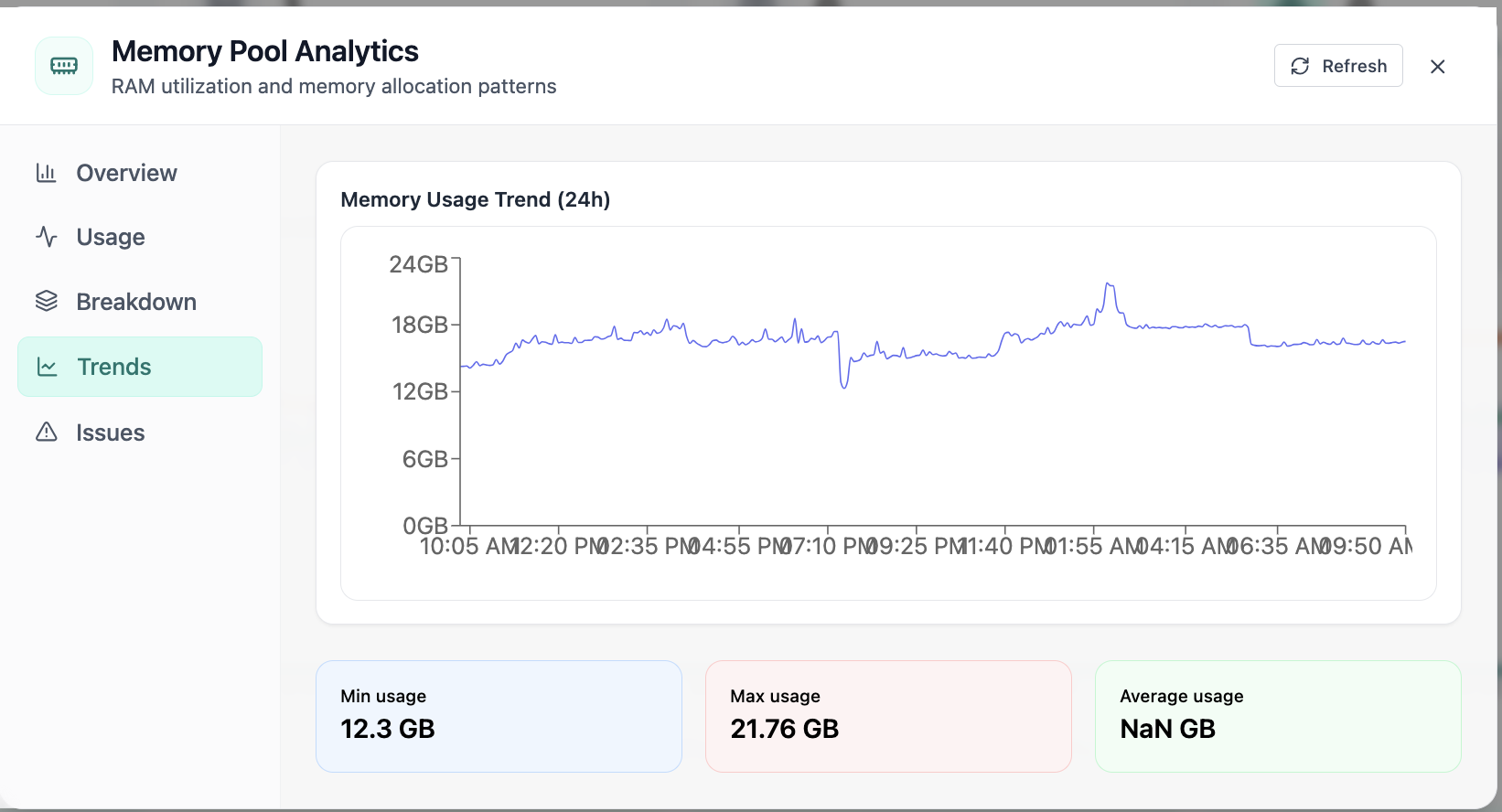Image resolution: width=1502 pixels, height=812 pixels.
Task: Click the RAM utilization subtitle text
Action: 334,86
